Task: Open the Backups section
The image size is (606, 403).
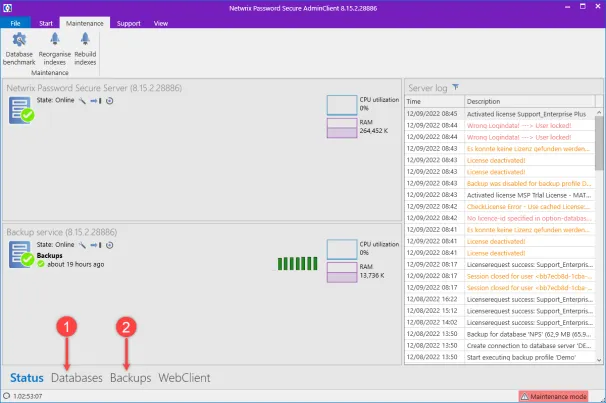Action: point(131,377)
